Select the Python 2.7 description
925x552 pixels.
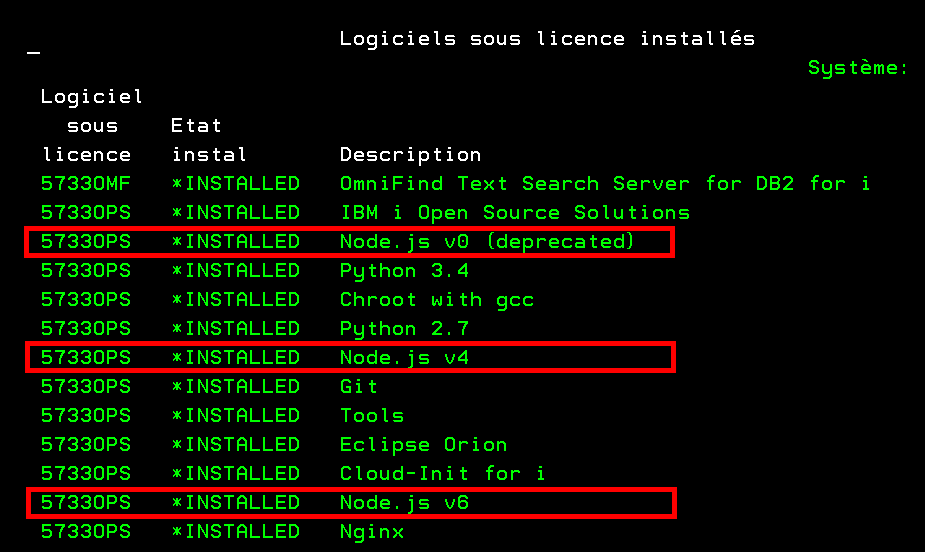pyautogui.click(x=404, y=329)
